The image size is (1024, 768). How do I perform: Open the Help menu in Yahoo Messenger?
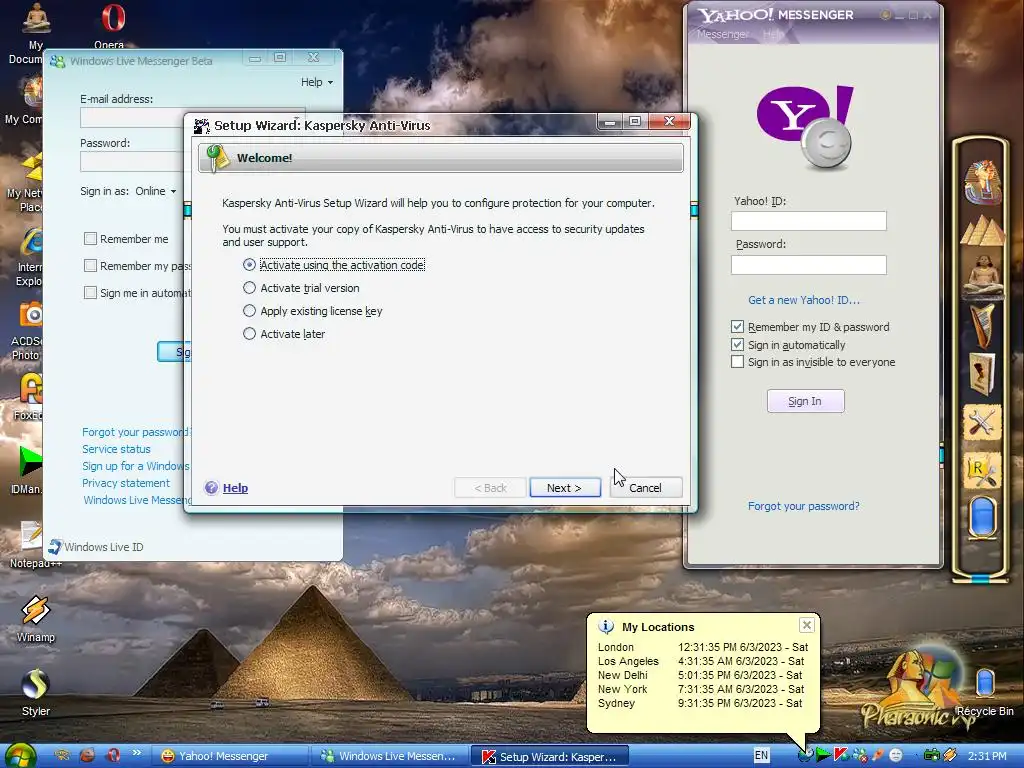[773, 34]
